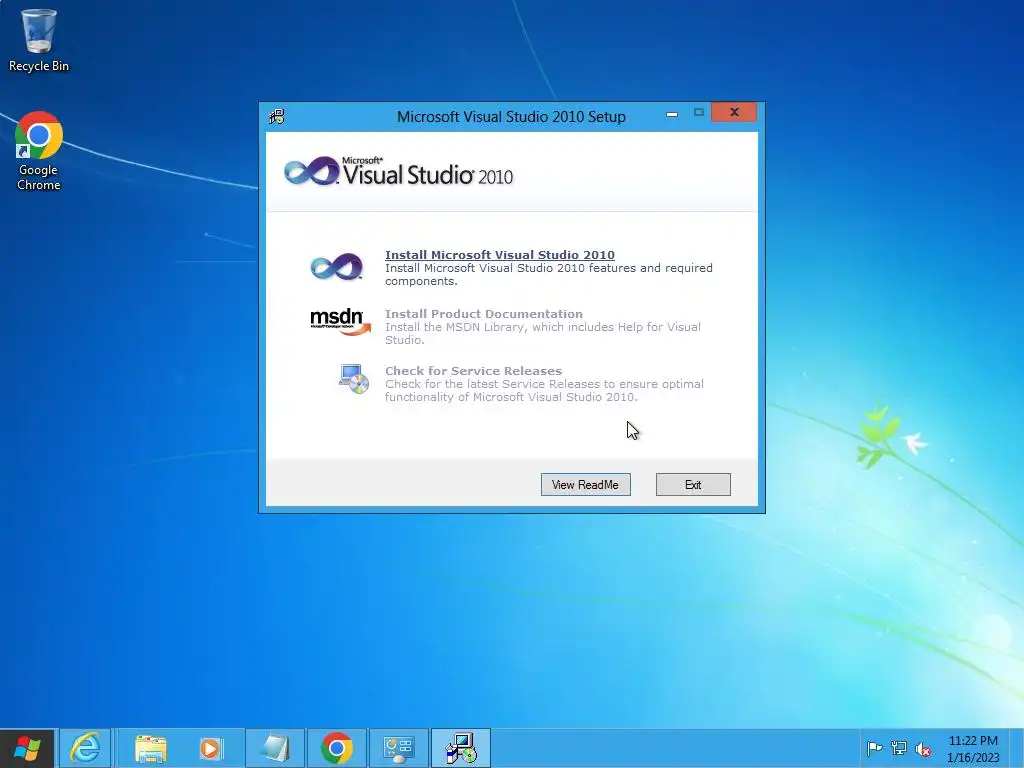Minimize the Visual Studio 2010 Setup window
This screenshot has height=768, width=1024.
671,114
